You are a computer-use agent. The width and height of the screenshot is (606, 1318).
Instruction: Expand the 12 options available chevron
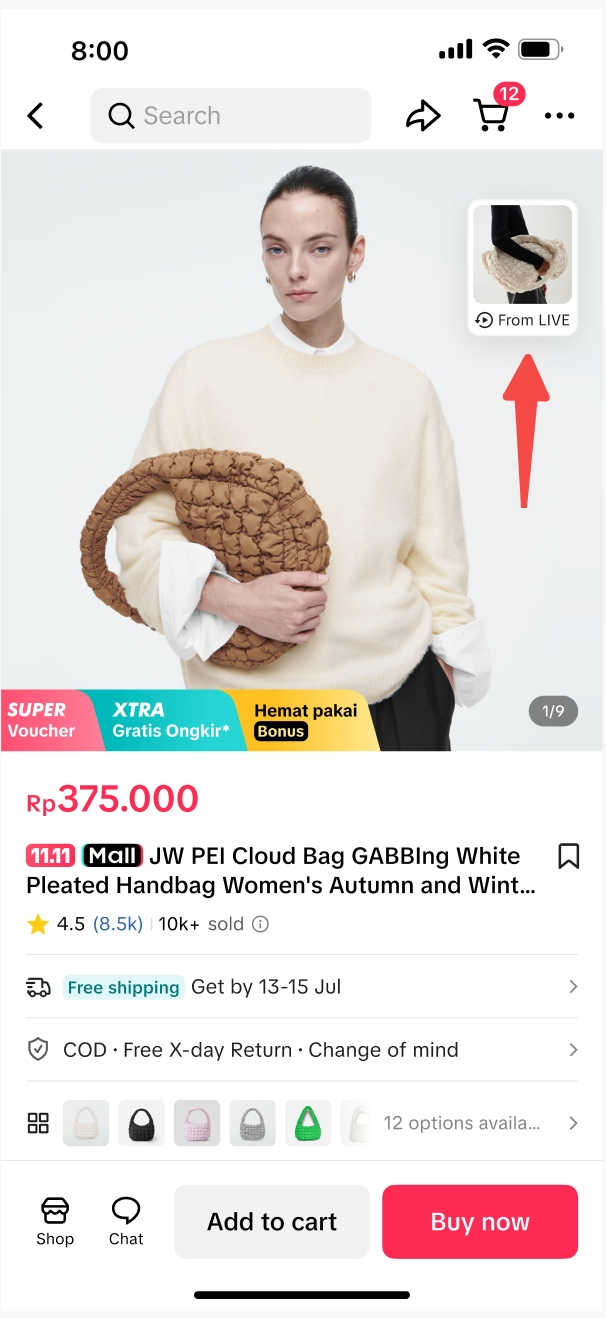(573, 1123)
